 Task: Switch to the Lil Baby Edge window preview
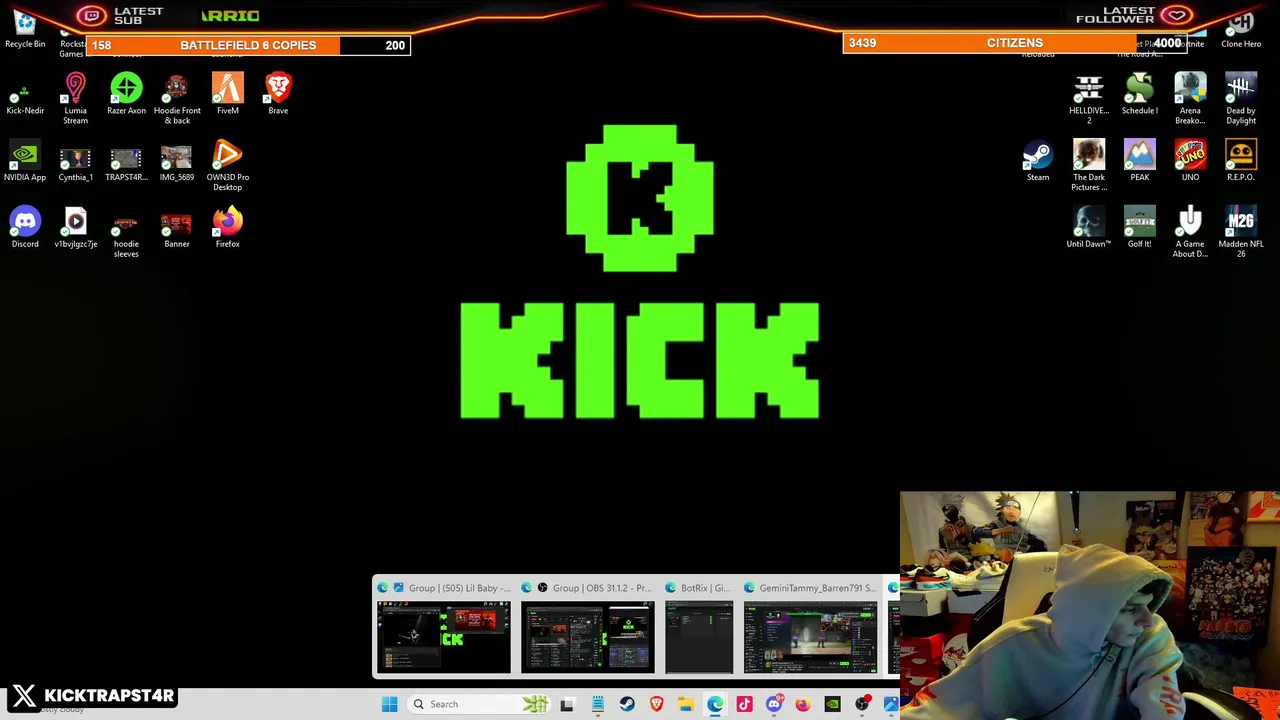click(x=444, y=627)
